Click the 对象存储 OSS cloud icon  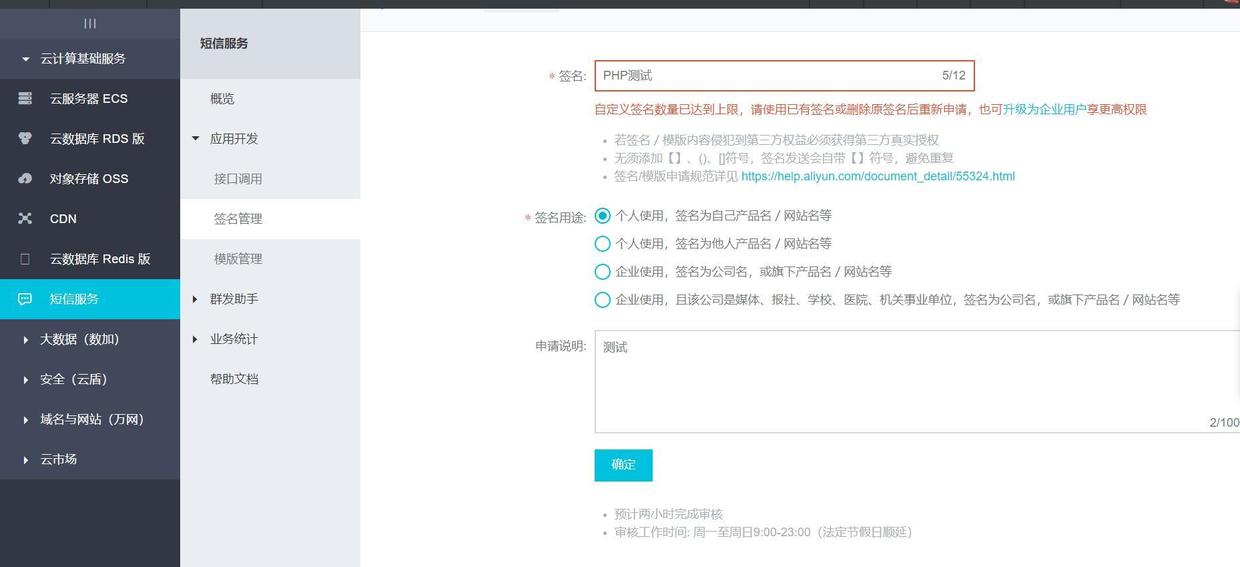click(25, 178)
